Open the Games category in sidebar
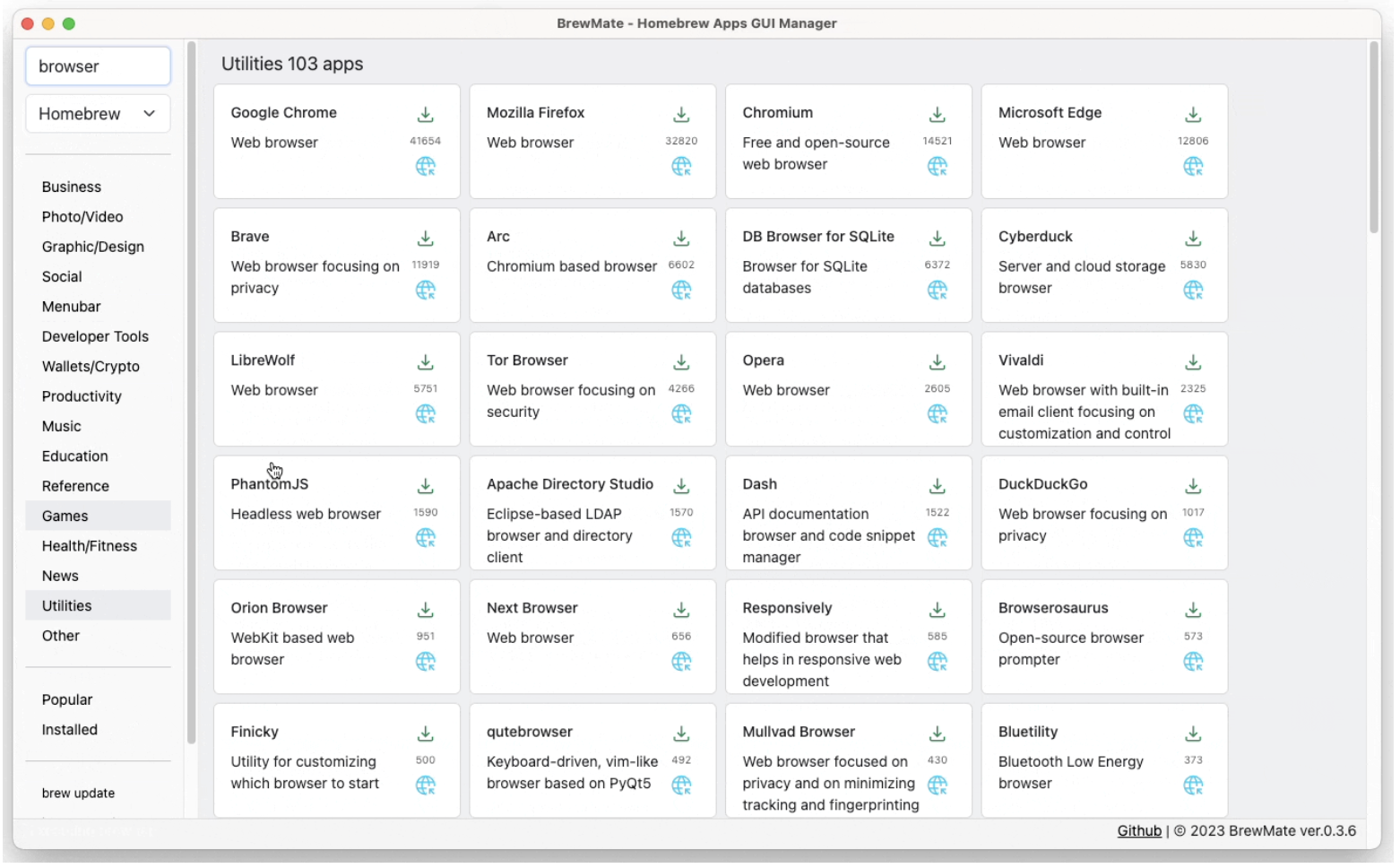The image size is (1400, 868). (x=65, y=516)
